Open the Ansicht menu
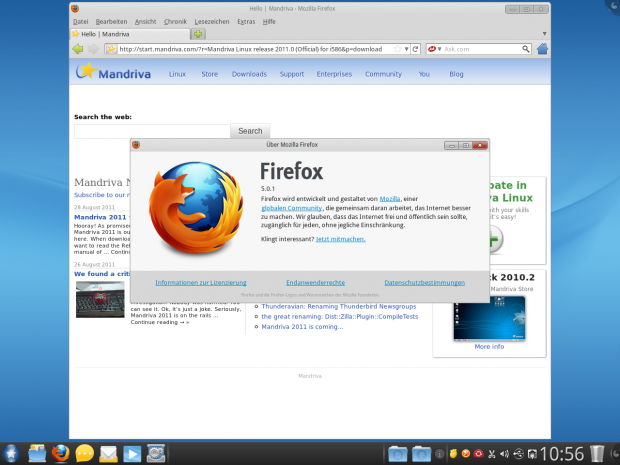 (x=146, y=22)
